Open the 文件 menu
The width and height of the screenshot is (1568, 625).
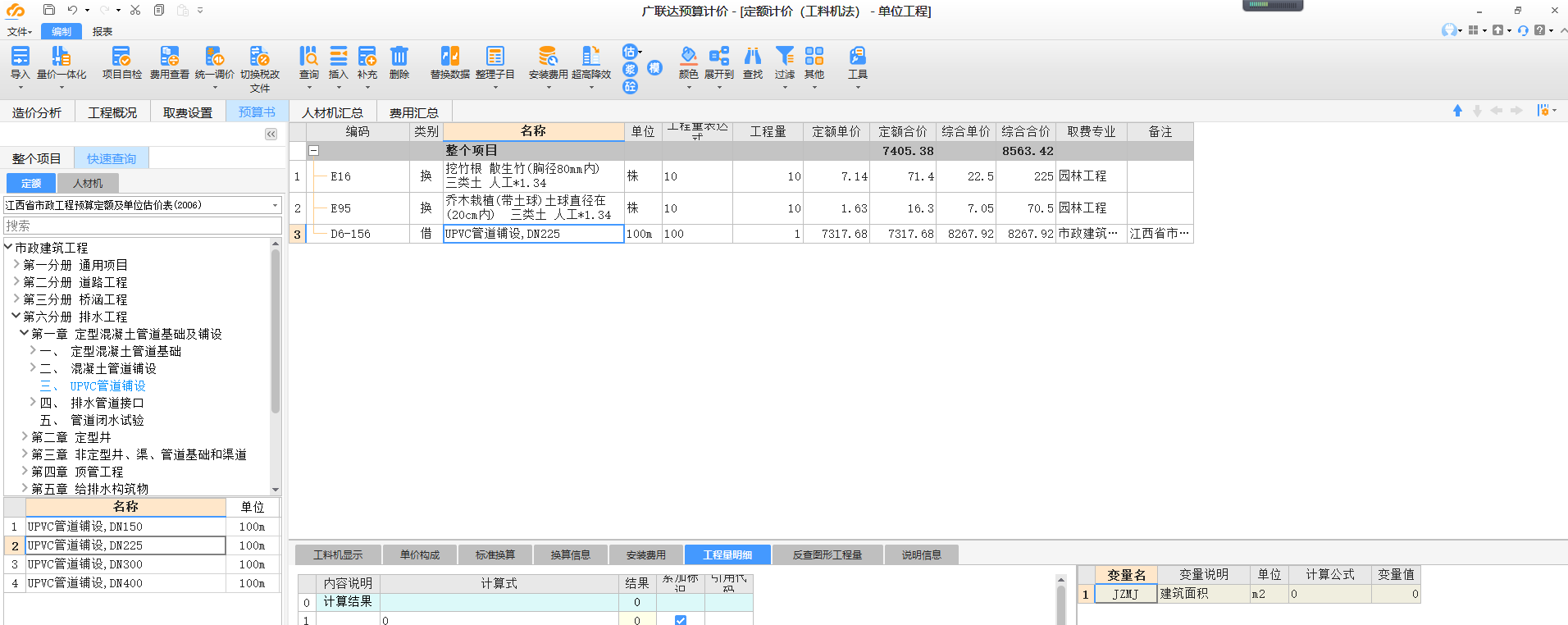tap(19, 31)
